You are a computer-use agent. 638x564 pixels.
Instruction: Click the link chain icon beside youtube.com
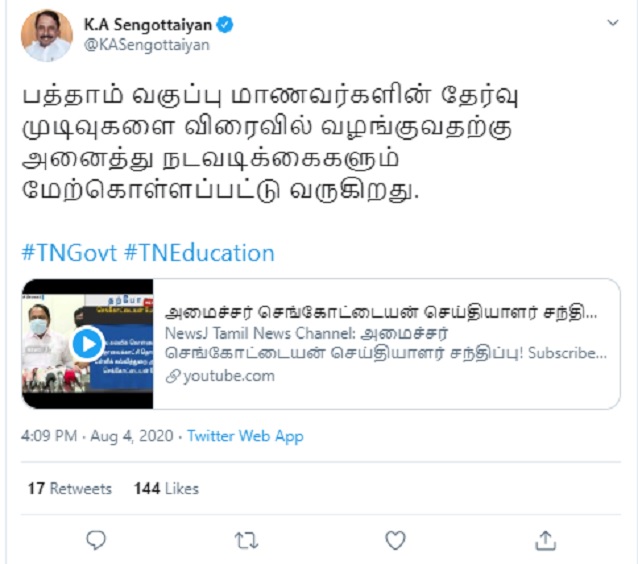pyautogui.click(x=173, y=377)
